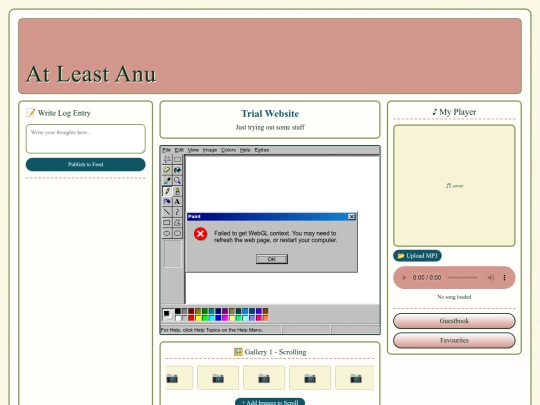This screenshot has height=405, width=540.
Task: Pick the Airbrush spray tool
Action: coord(167,201)
